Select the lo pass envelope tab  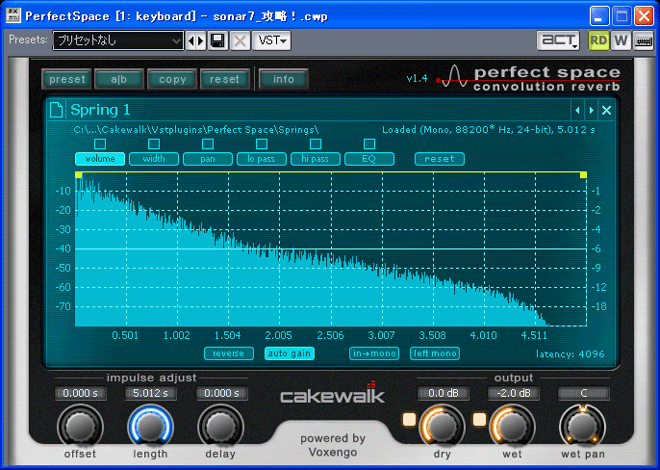(261, 159)
